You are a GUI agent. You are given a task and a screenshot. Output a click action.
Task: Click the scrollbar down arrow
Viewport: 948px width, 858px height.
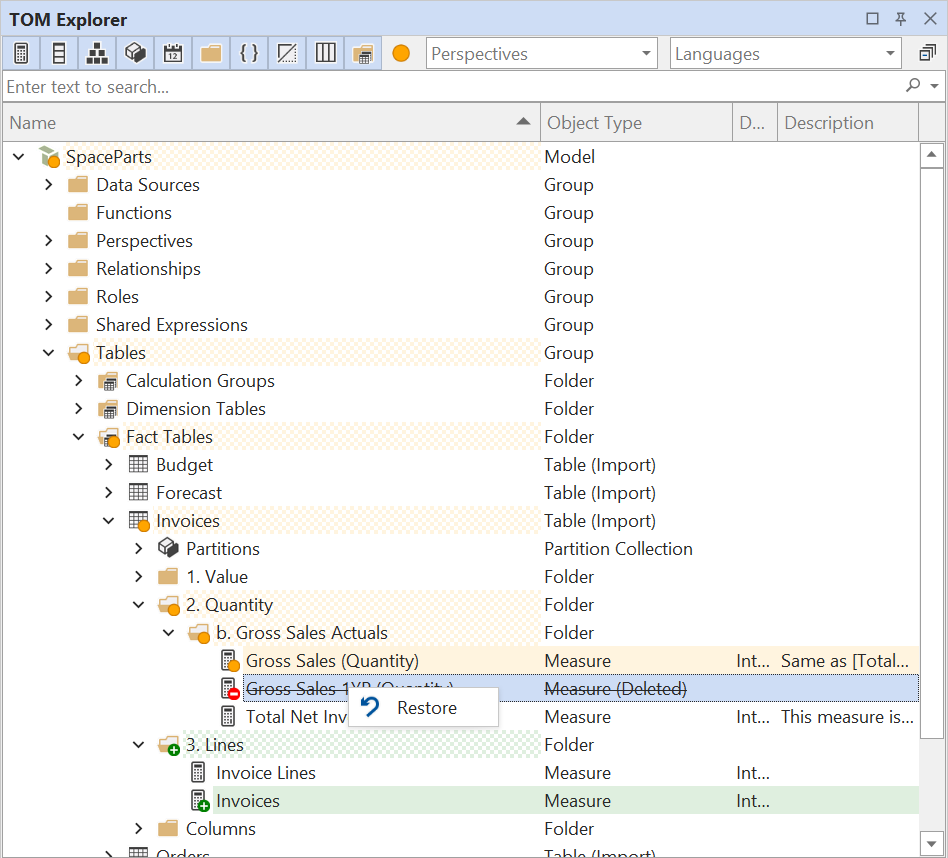point(931,843)
